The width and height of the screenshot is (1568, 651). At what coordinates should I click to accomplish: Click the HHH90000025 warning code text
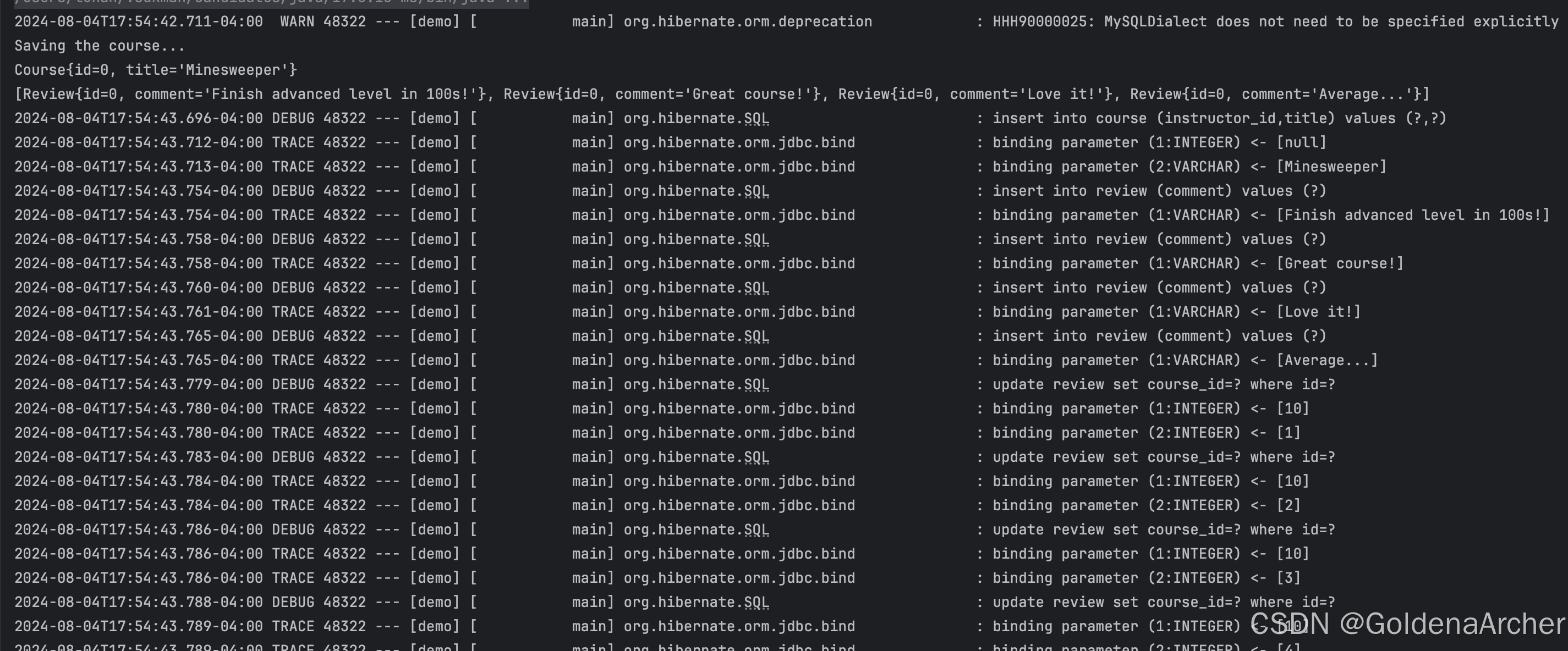click(x=1039, y=22)
